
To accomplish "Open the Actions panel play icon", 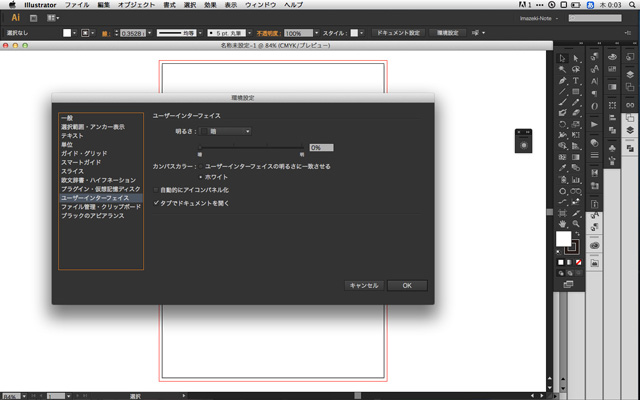I will click(594, 124).
